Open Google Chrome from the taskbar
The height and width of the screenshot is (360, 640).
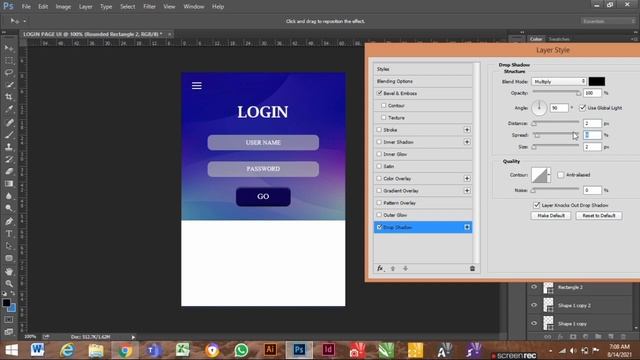(125, 350)
